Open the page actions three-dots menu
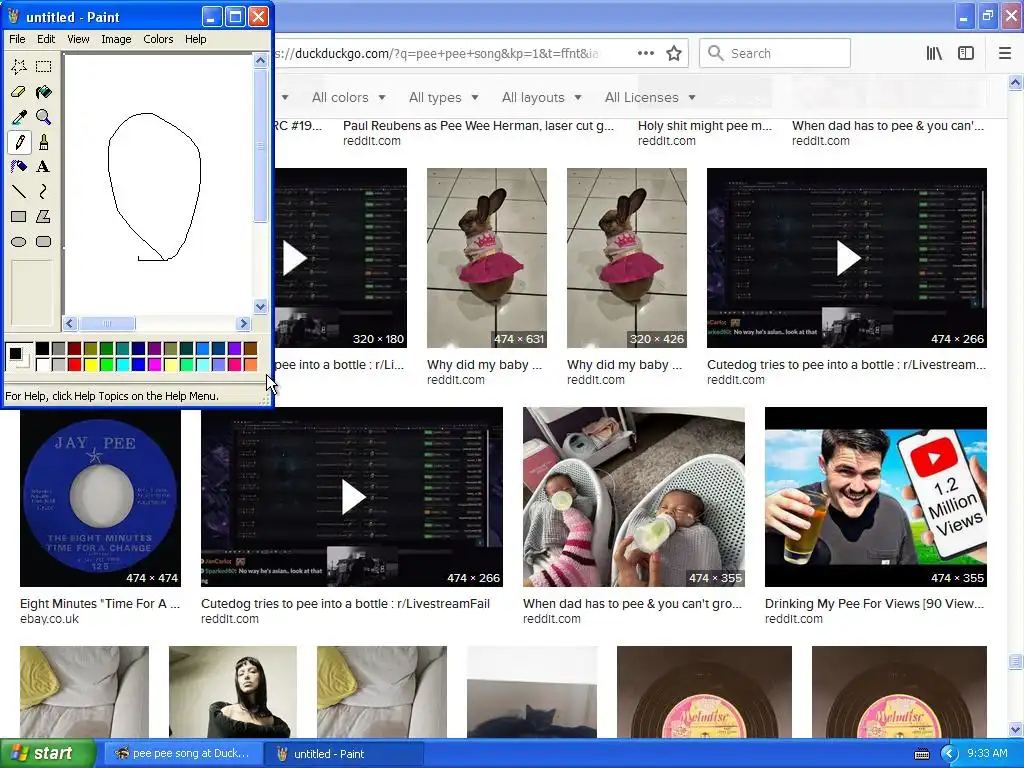This screenshot has height=768, width=1024. 646,54
